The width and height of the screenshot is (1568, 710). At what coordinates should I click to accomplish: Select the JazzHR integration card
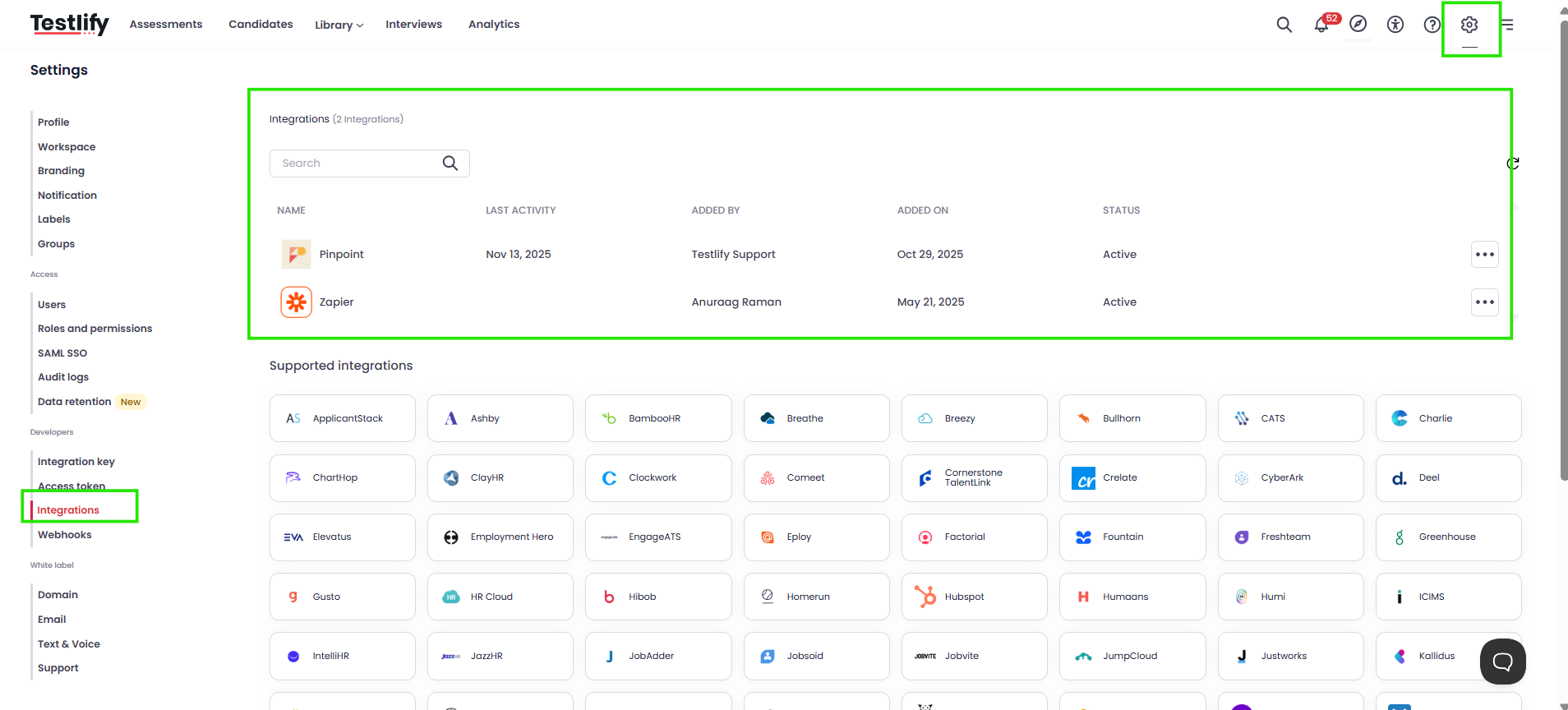point(500,656)
